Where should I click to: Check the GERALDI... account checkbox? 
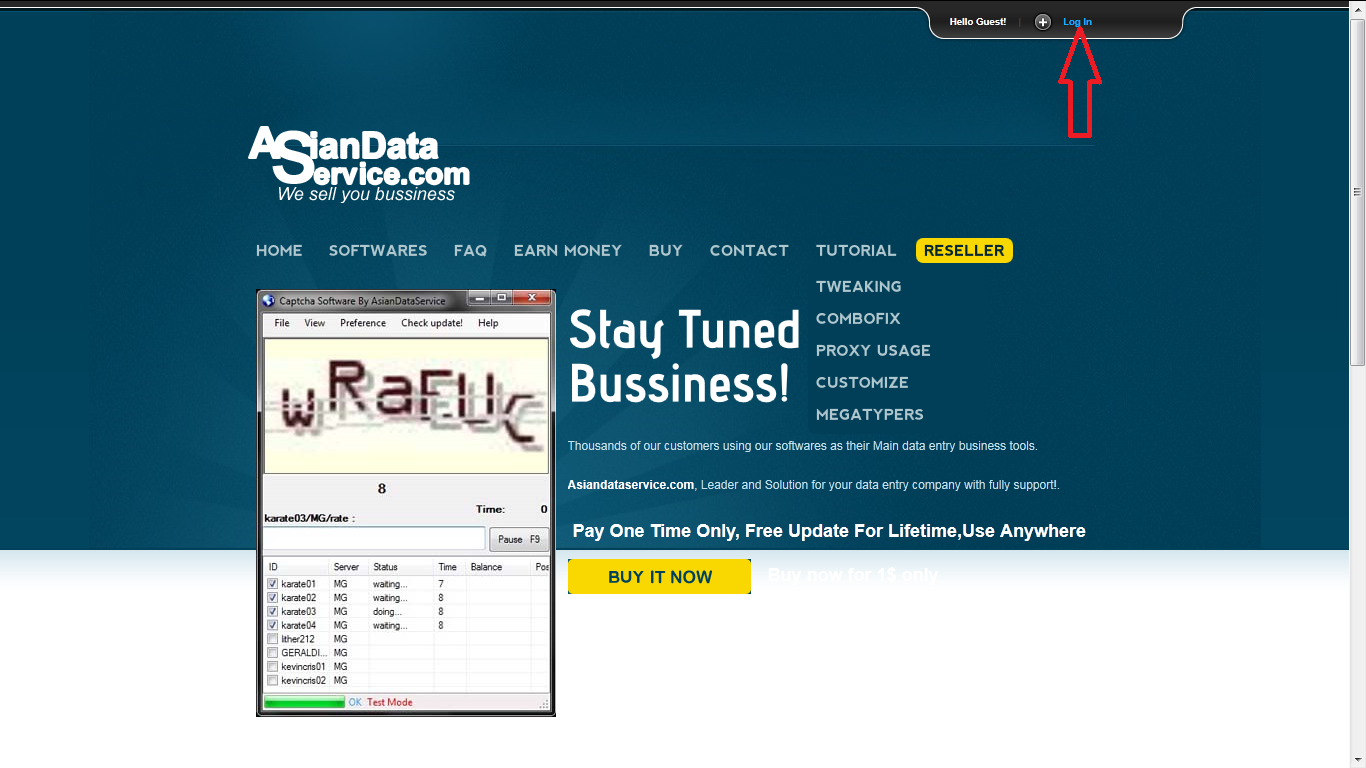tap(273, 653)
